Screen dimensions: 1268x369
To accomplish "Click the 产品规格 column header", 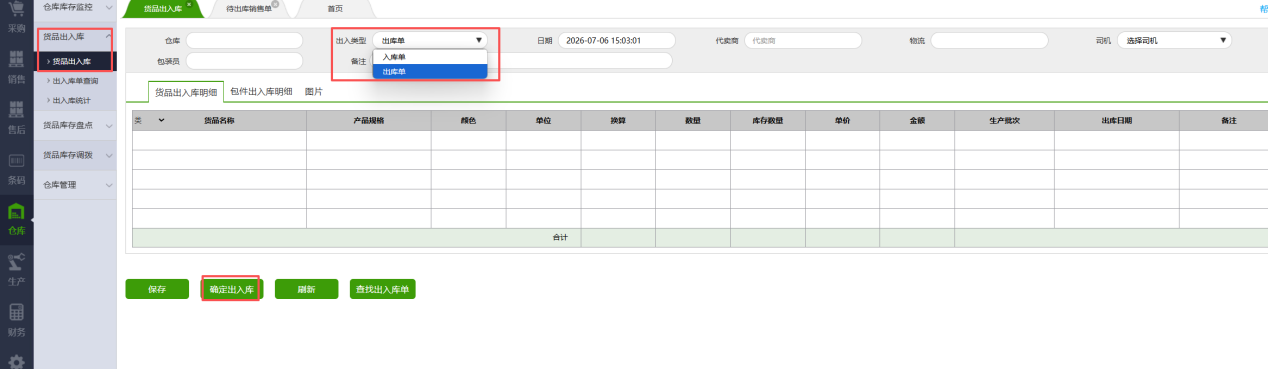I will (369, 120).
